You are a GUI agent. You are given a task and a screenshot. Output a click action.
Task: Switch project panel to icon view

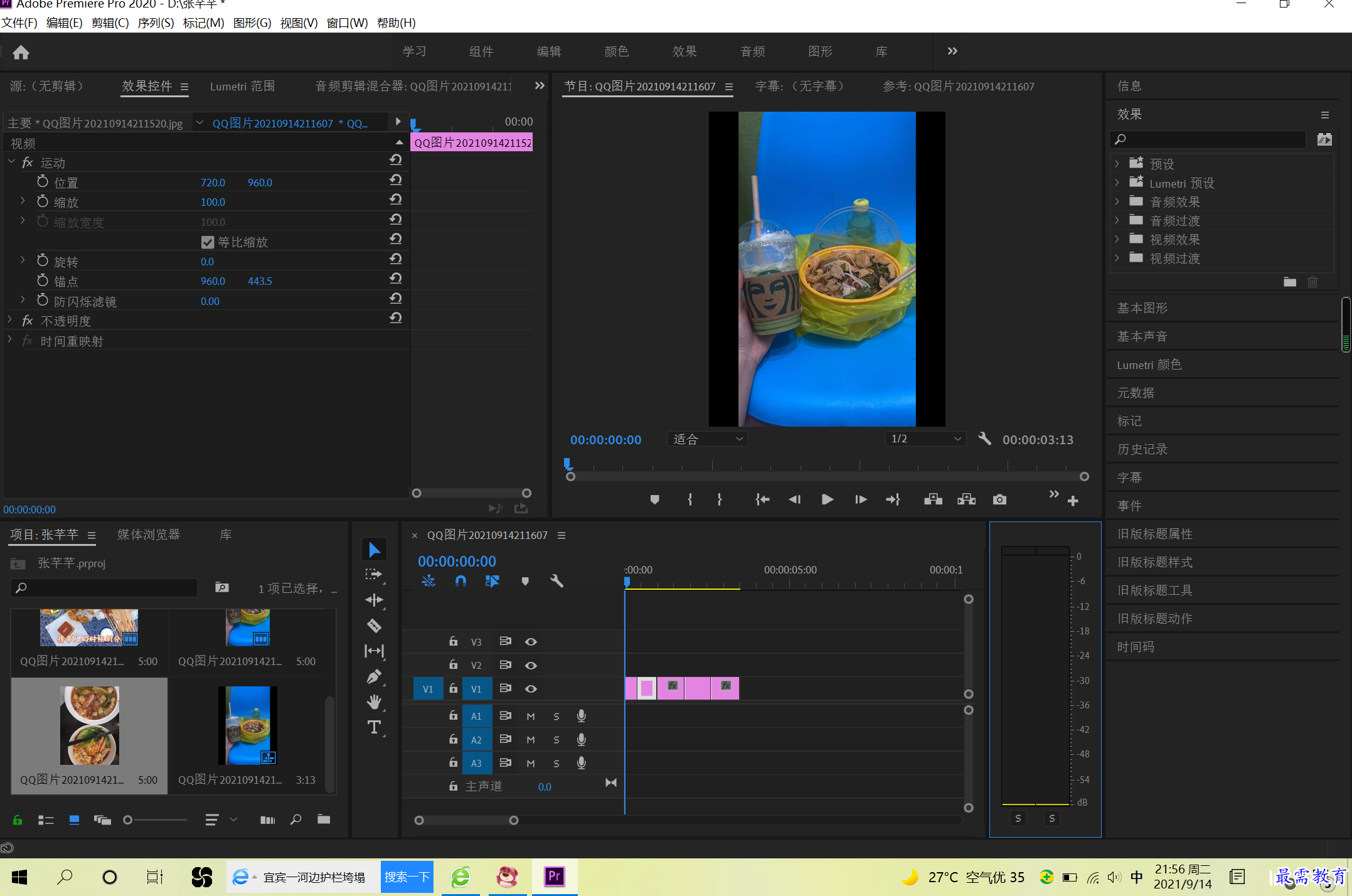pyautogui.click(x=74, y=820)
